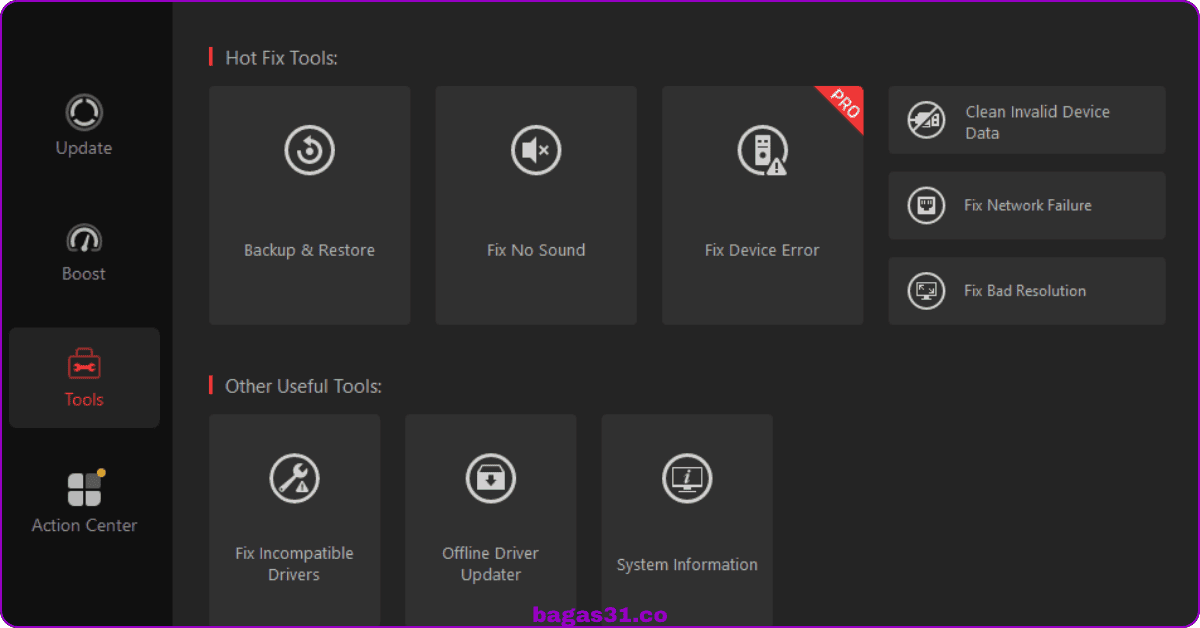Click the Update circular arrows icon
1200x628 pixels.
click(x=84, y=112)
